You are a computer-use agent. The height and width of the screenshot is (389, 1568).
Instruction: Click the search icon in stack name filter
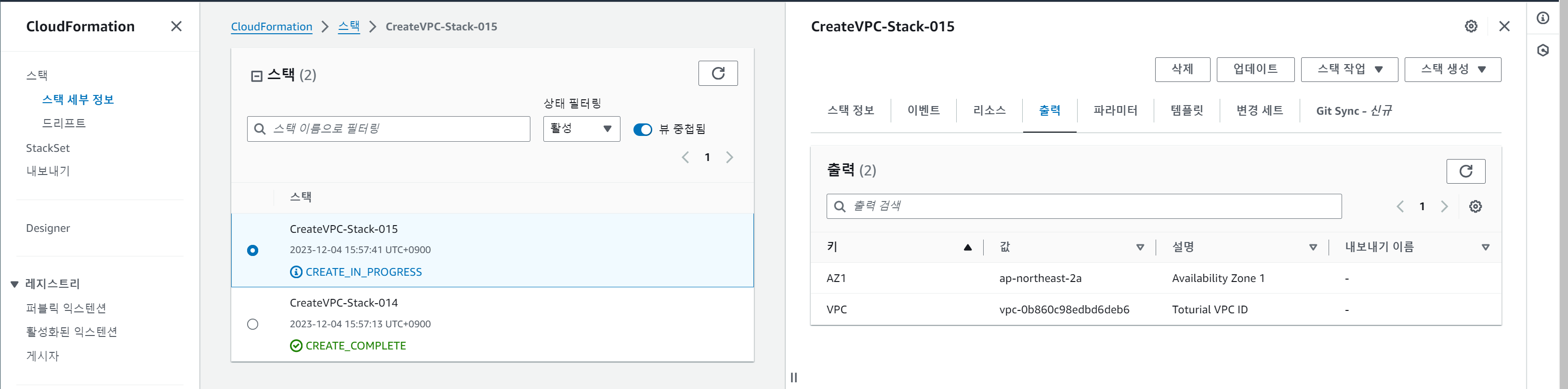click(x=260, y=129)
